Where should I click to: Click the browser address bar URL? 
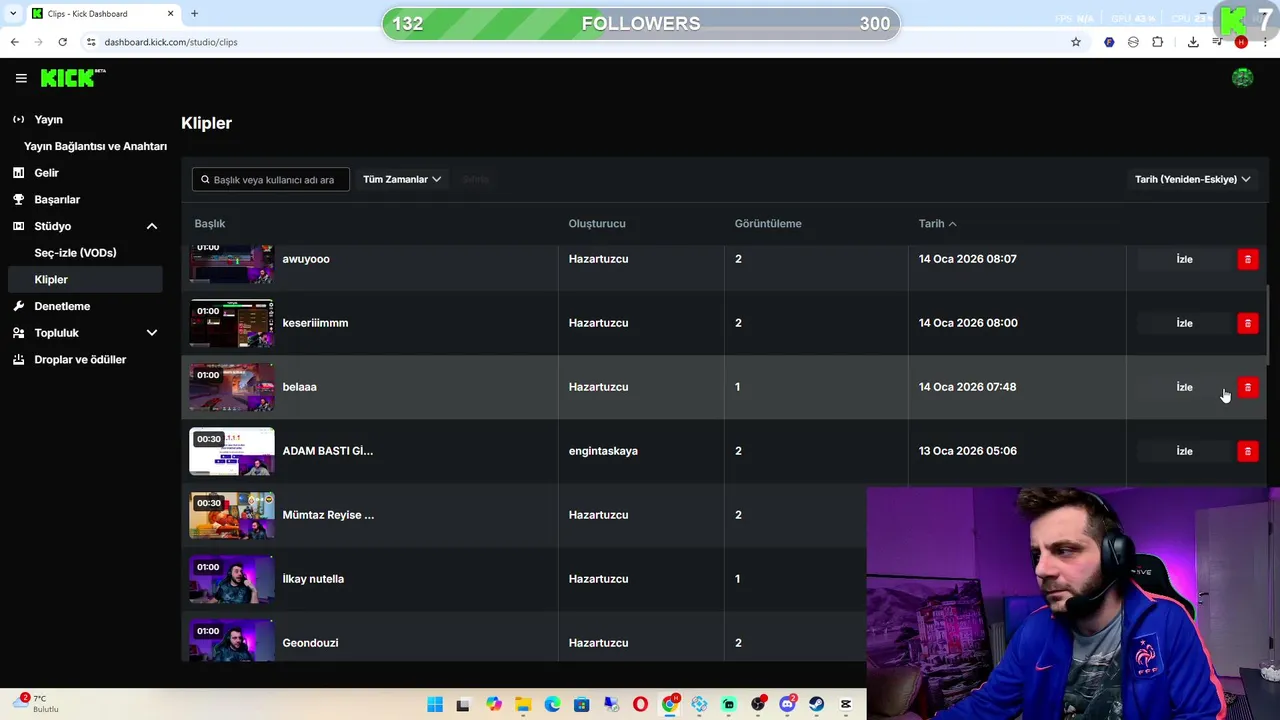pos(171,42)
